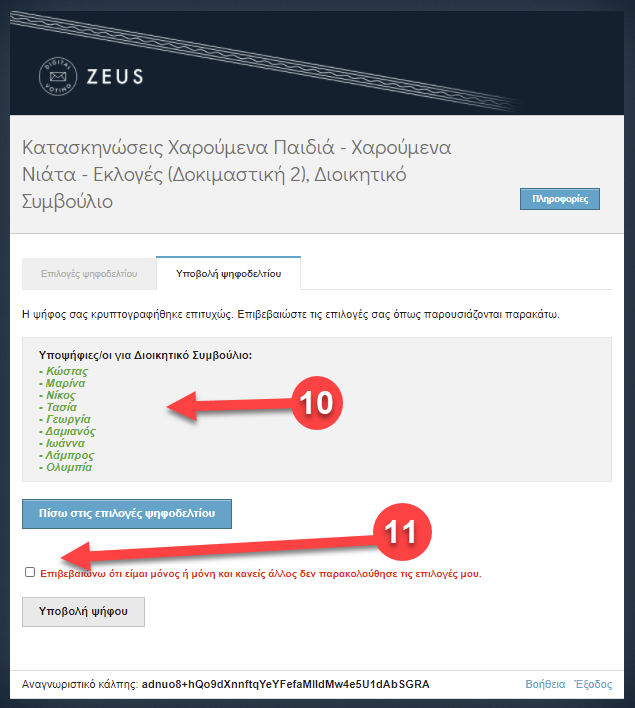Screen dimensions: 635x708
Task: Click the red confirmation text starting with Επιβεβαιώνω
Action: point(260,574)
